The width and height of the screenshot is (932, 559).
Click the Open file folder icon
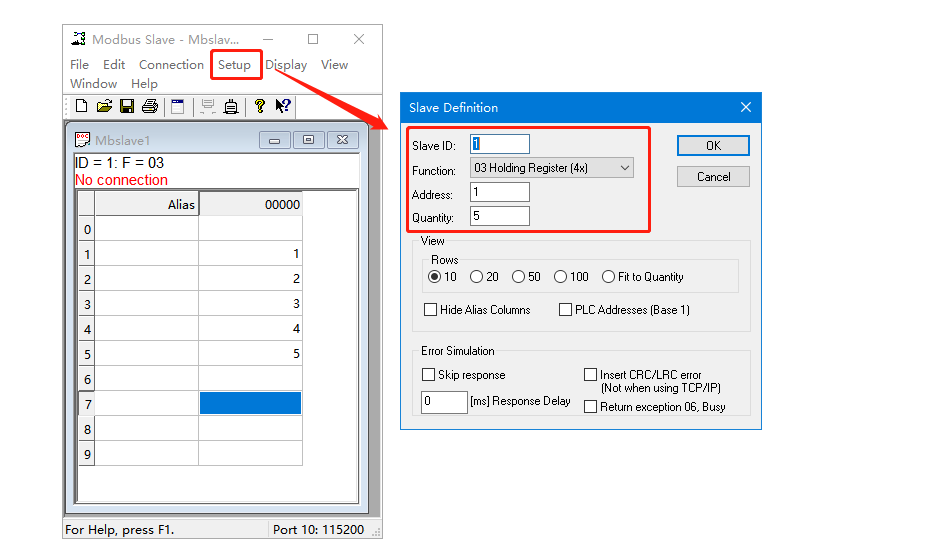click(x=104, y=106)
